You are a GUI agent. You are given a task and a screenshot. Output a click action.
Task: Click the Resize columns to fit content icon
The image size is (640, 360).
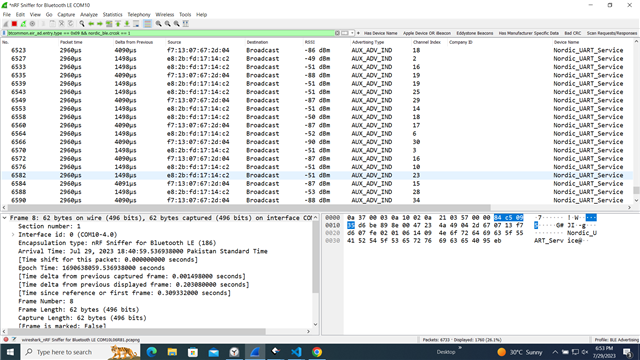pyautogui.click(x=186, y=24)
